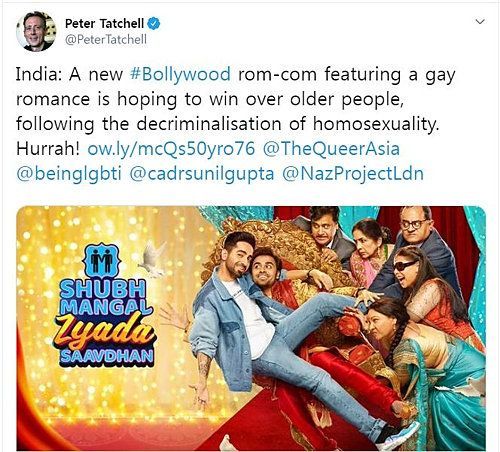
Task: Open the Peter Tatchell display name
Action: coord(104,23)
